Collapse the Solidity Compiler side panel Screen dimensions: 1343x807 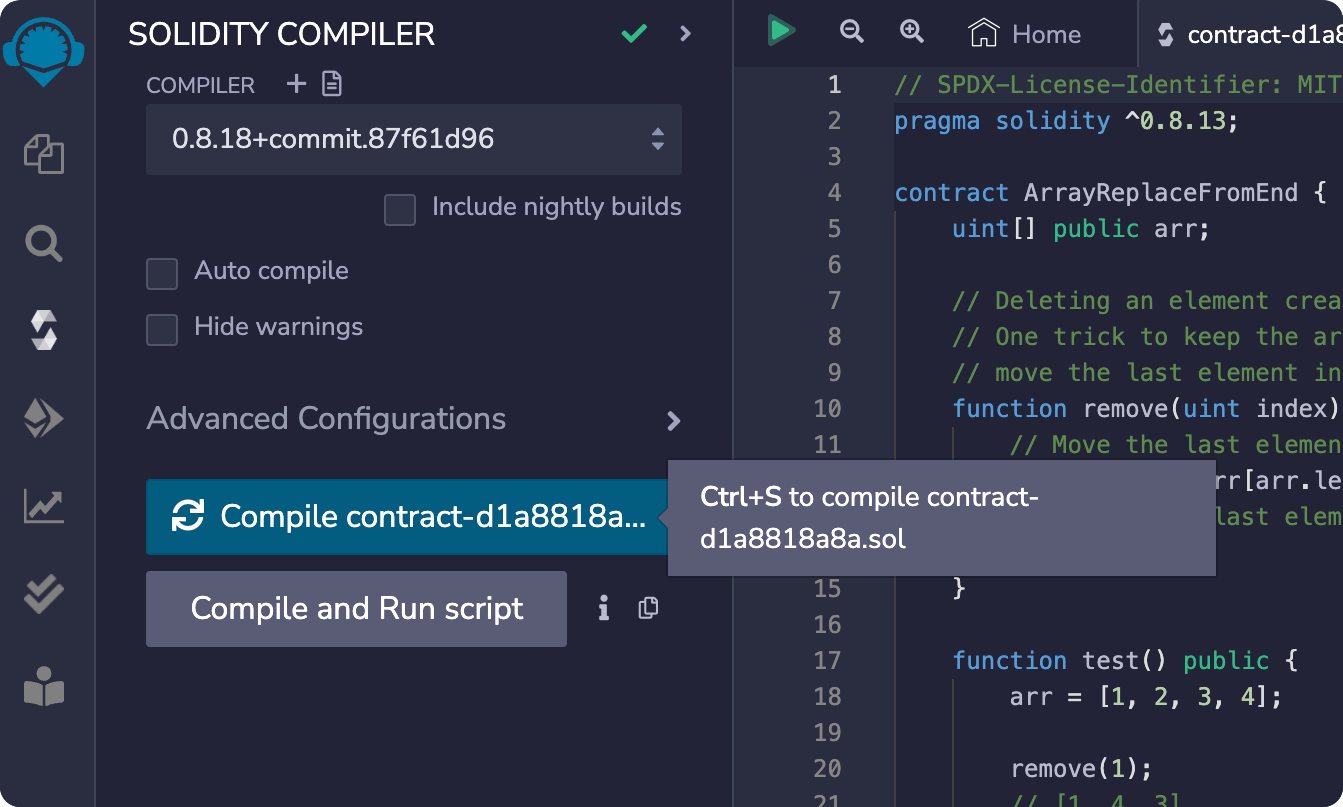[684, 33]
